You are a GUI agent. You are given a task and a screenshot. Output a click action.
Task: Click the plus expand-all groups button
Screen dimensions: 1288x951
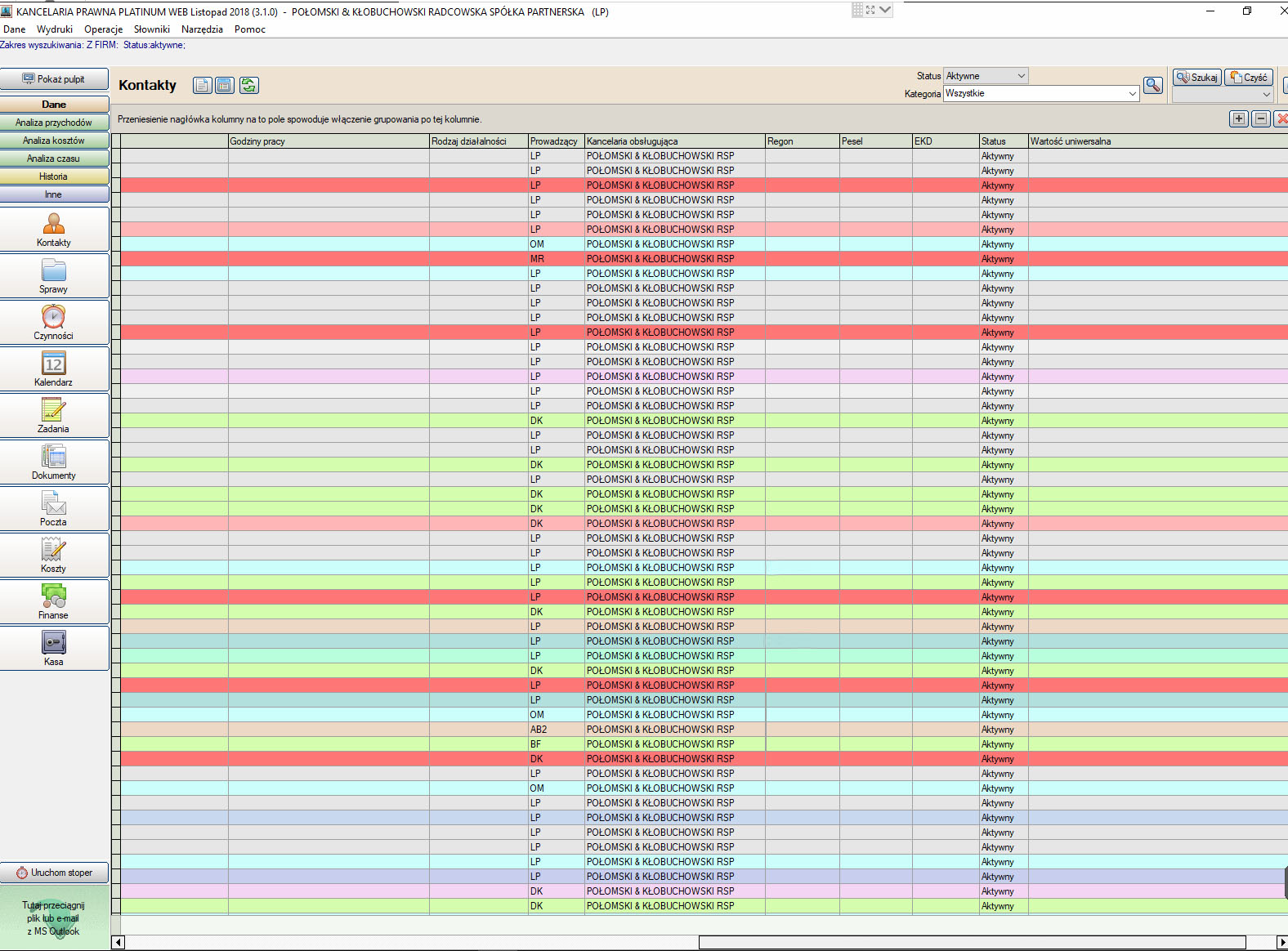[x=1238, y=118]
